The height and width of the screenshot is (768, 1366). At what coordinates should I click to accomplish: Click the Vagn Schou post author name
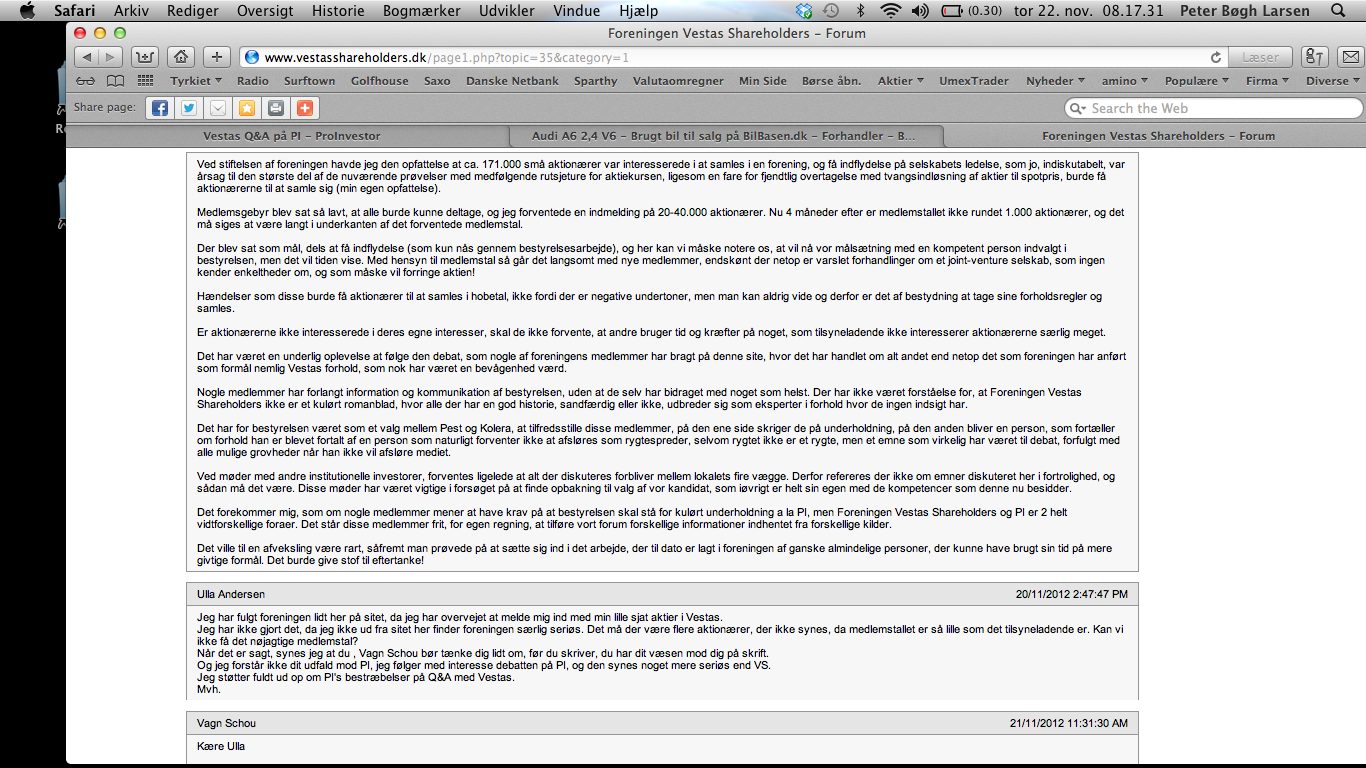[225, 723]
